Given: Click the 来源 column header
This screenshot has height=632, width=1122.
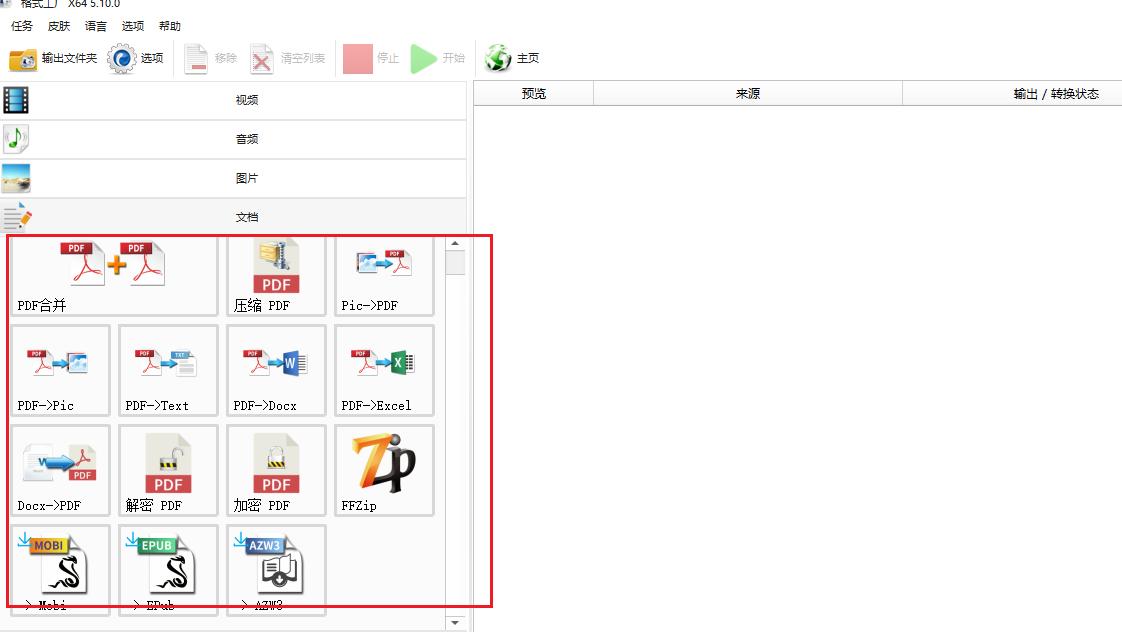Looking at the screenshot, I should [748, 94].
